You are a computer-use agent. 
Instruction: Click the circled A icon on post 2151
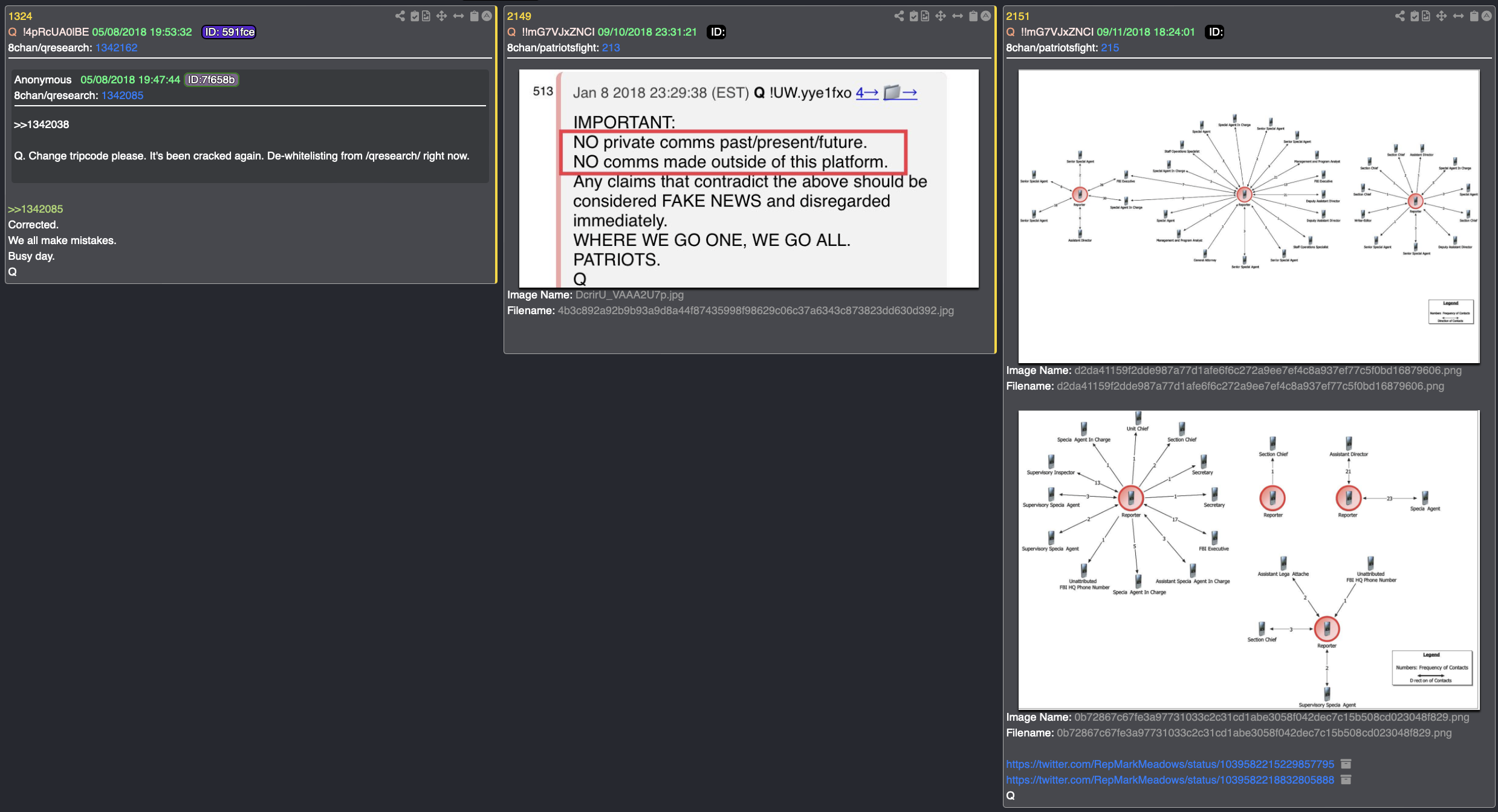pos(1487,16)
